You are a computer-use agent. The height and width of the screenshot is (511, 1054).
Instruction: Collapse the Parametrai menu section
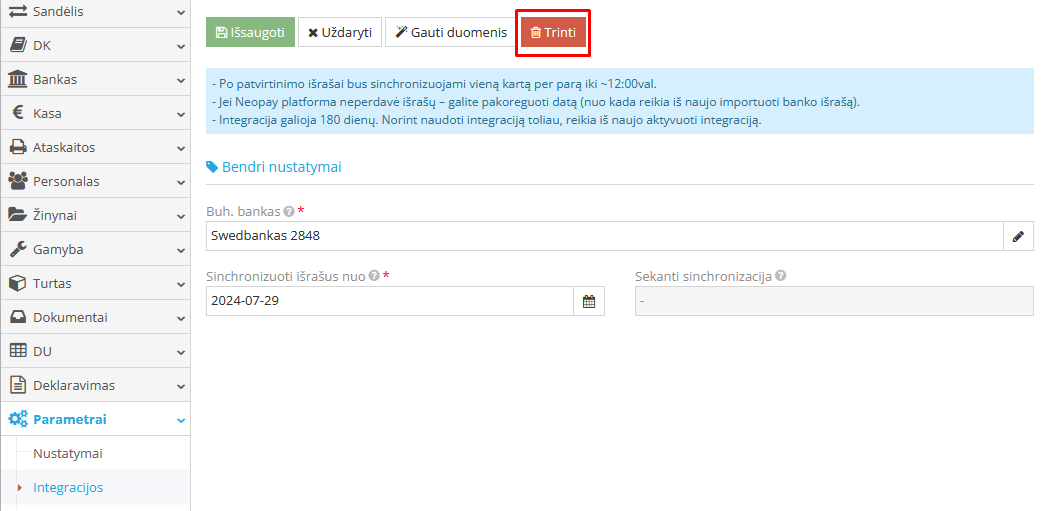tap(180, 420)
